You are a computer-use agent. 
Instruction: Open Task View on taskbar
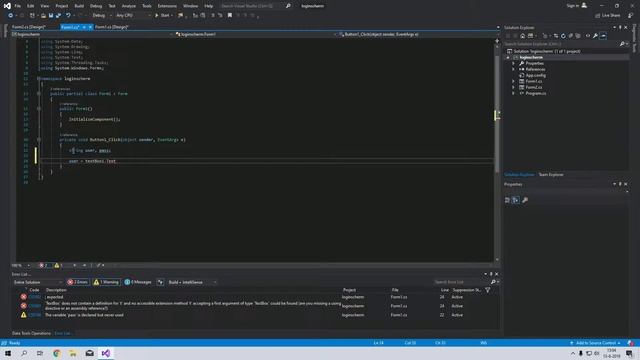(40, 353)
